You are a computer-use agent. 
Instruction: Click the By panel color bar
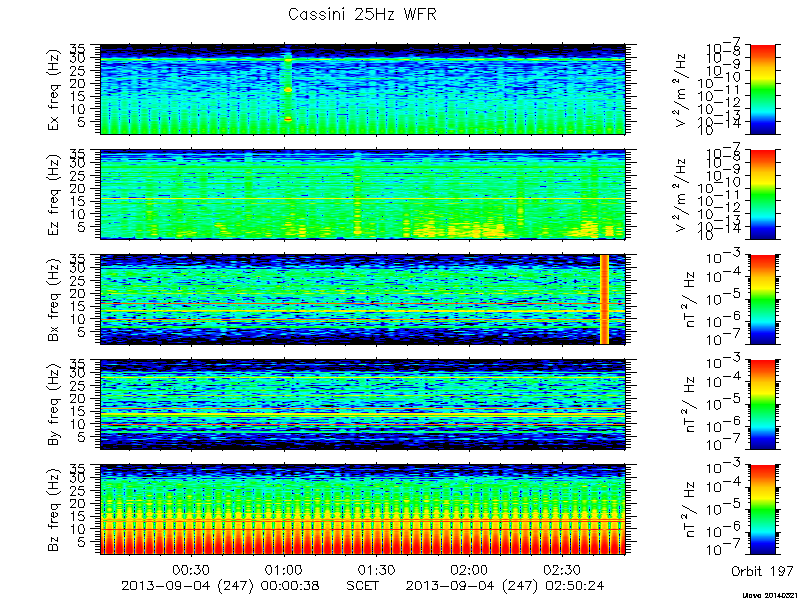click(763, 405)
